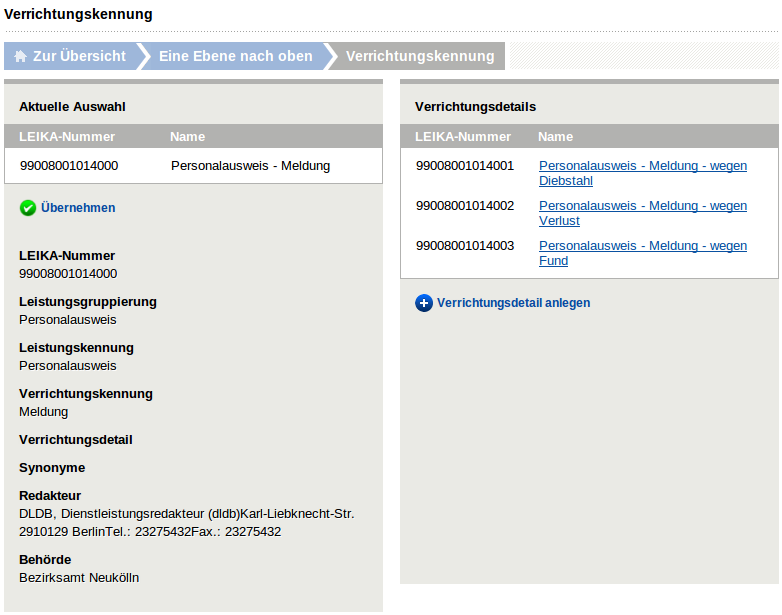
Task: Click the LEIKA-Nummer header in Verrichtungsdetails
Action: (x=463, y=137)
